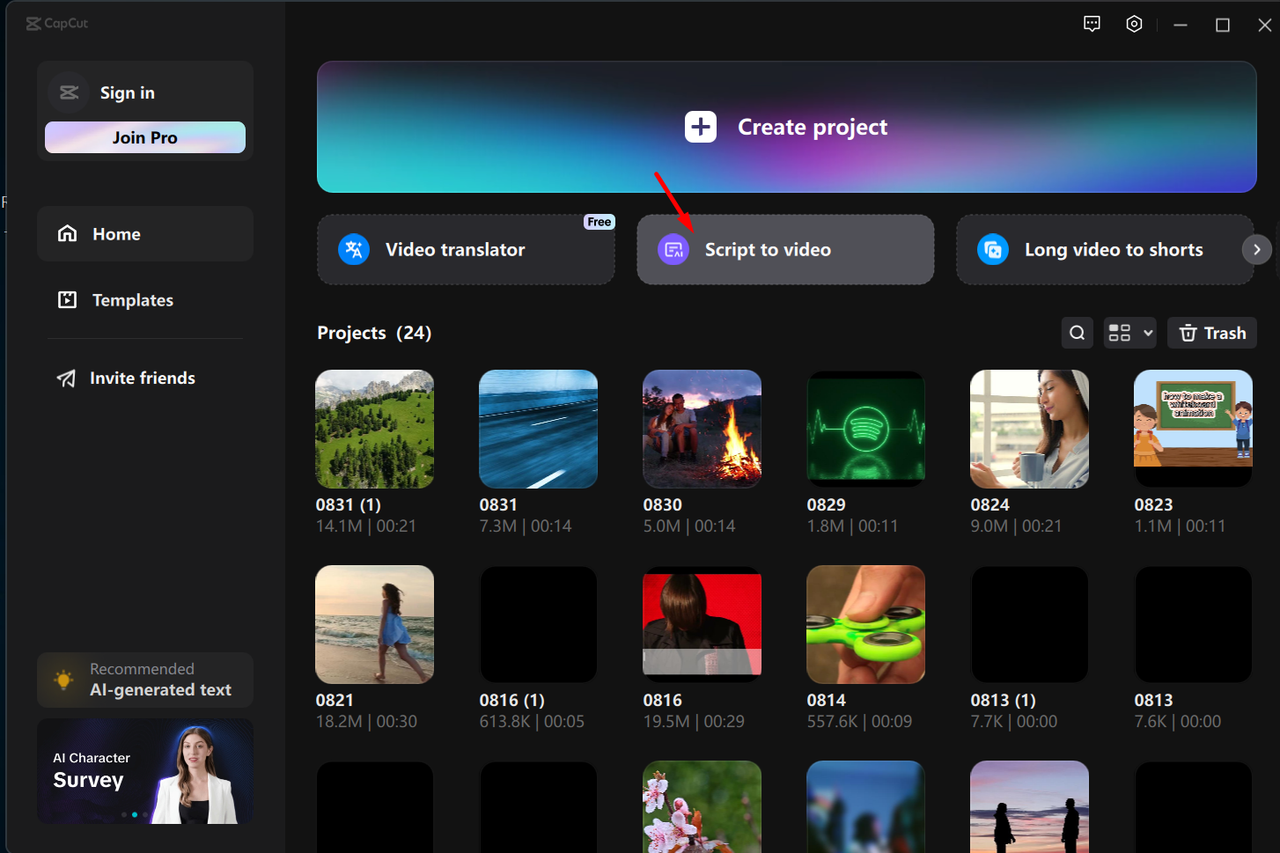Switch to the Templates section

click(132, 300)
